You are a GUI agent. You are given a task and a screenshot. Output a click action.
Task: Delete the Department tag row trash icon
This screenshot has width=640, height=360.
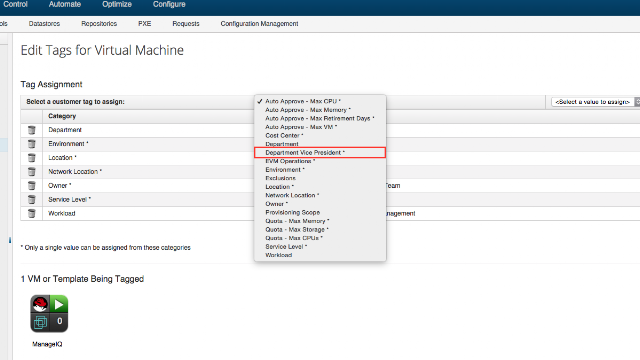pyautogui.click(x=31, y=130)
